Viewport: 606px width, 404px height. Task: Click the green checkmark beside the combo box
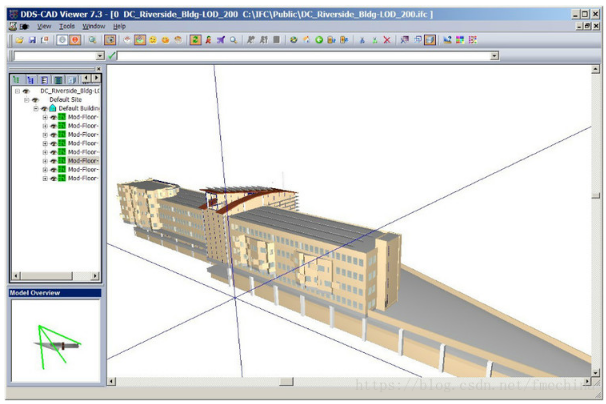tap(112, 56)
